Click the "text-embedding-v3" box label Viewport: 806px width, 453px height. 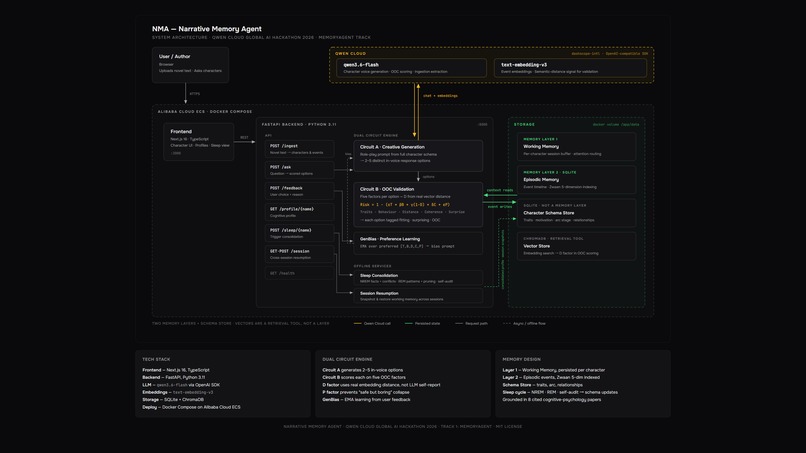(x=524, y=65)
